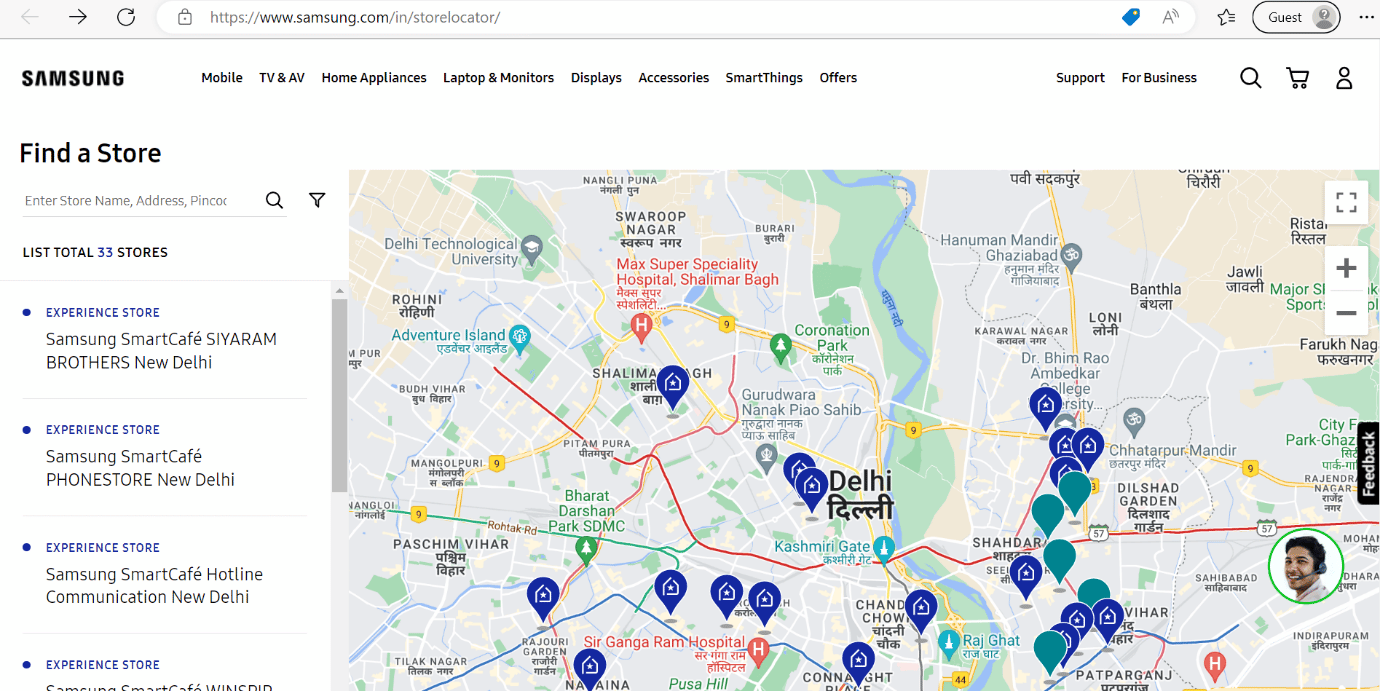The image size is (1380, 691).
Task: Open the Mobile menu
Action: (x=222, y=78)
